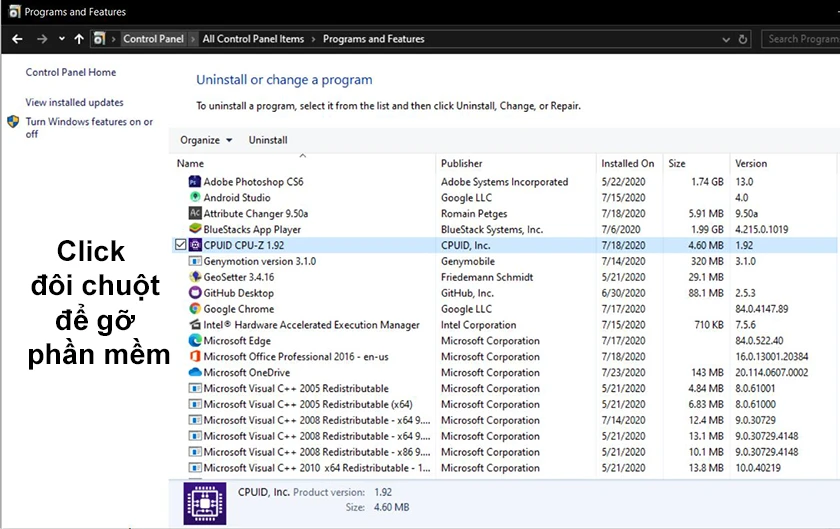The width and height of the screenshot is (840, 529).
Task: Click the Android Studio icon
Action: pyautogui.click(x=195, y=197)
